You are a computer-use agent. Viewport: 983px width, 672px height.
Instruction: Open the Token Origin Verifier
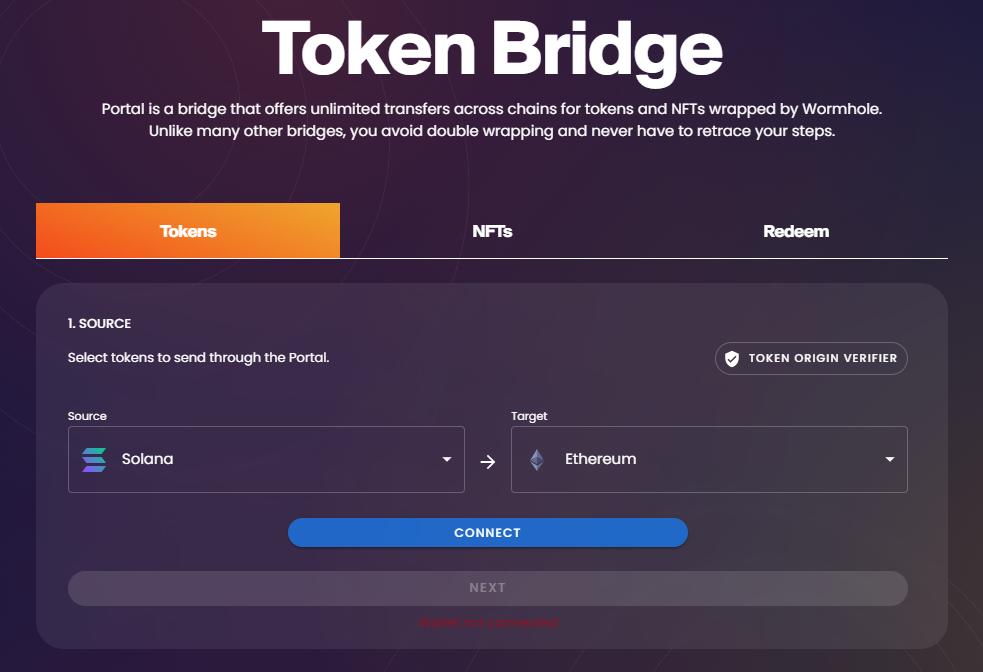pos(810,358)
